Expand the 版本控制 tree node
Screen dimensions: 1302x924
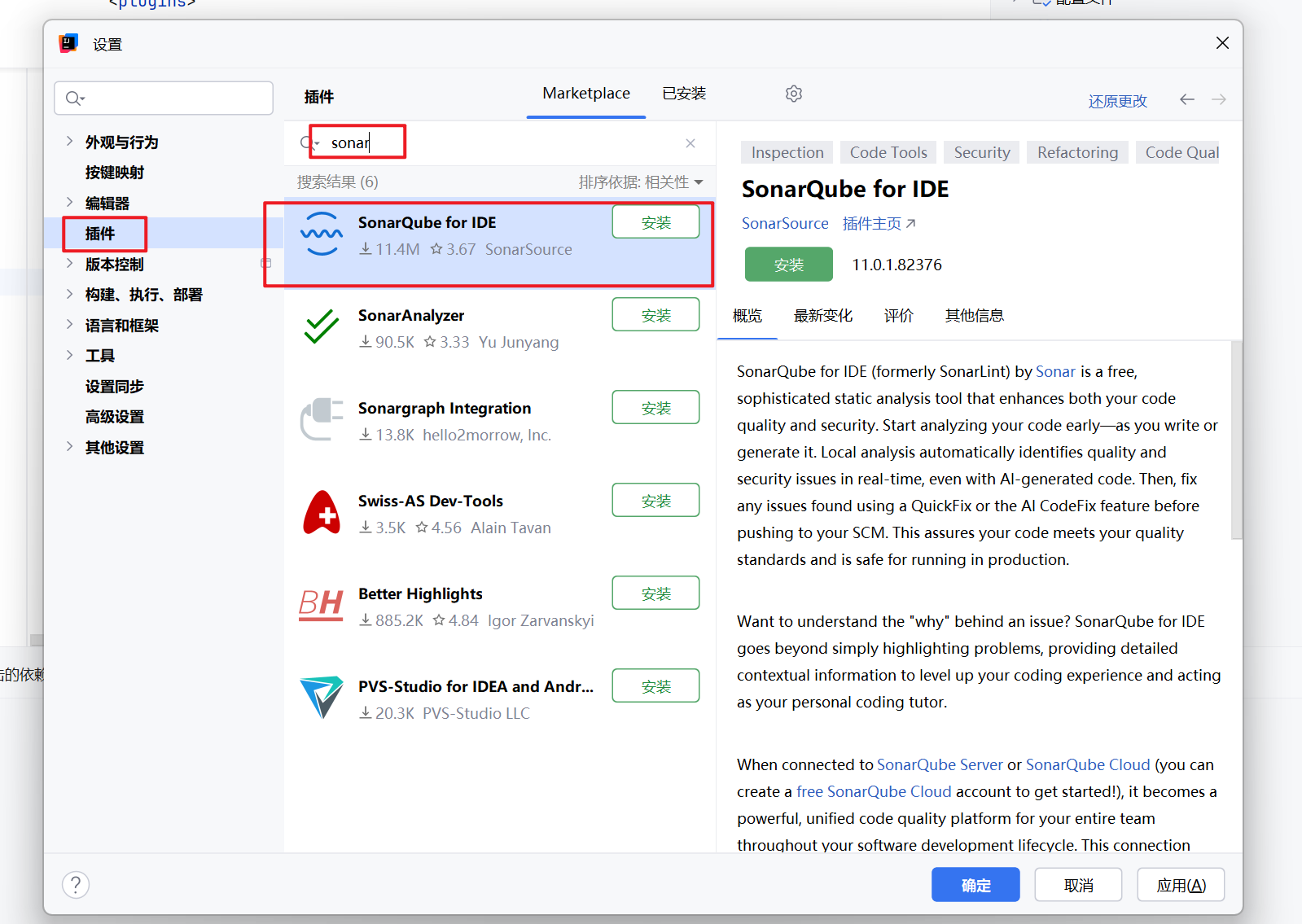pyautogui.click(x=70, y=263)
